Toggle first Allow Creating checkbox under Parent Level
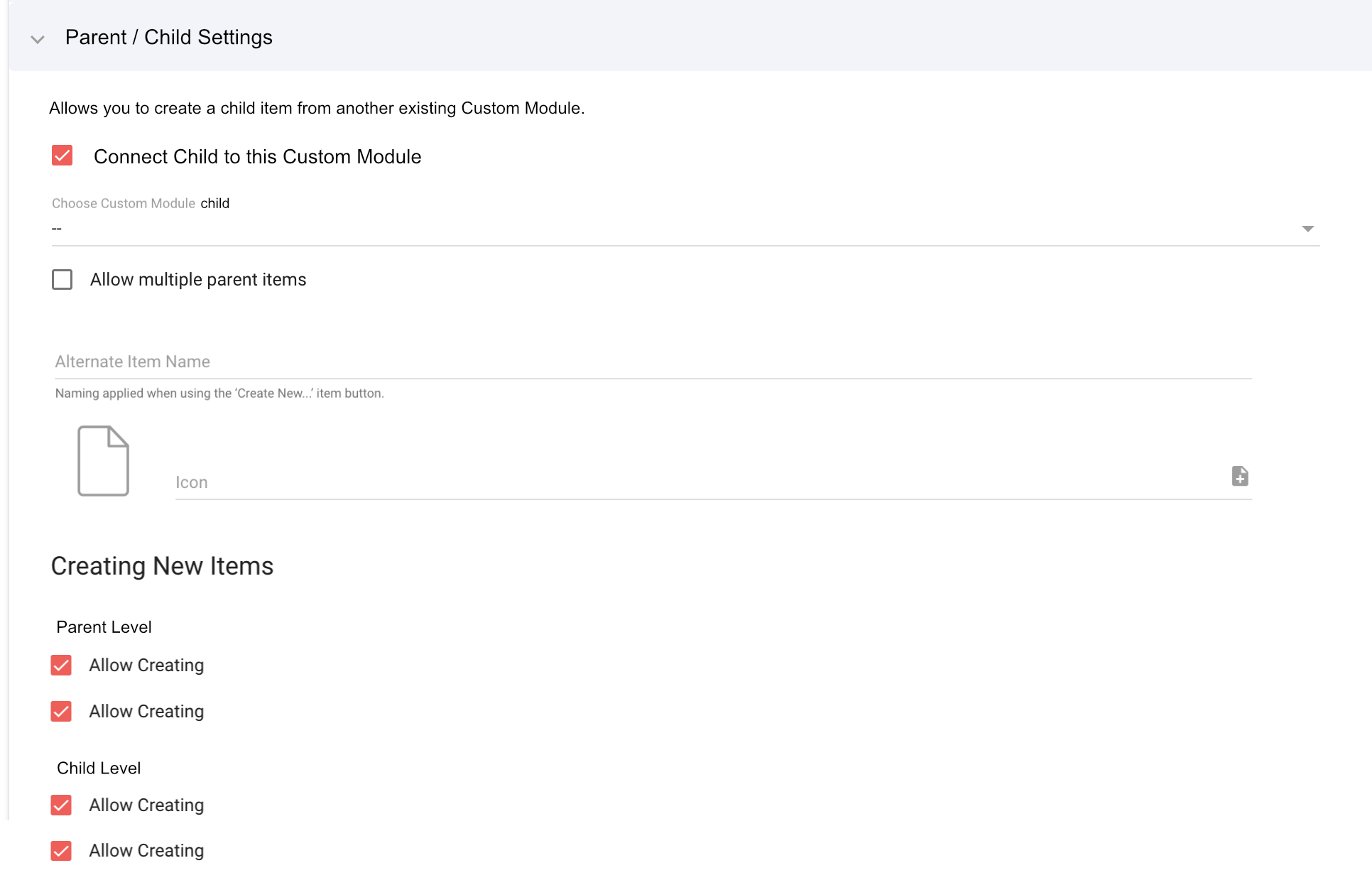Image resolution: width=1372 pixels, height=885 pixels. (x=62, y=666)
